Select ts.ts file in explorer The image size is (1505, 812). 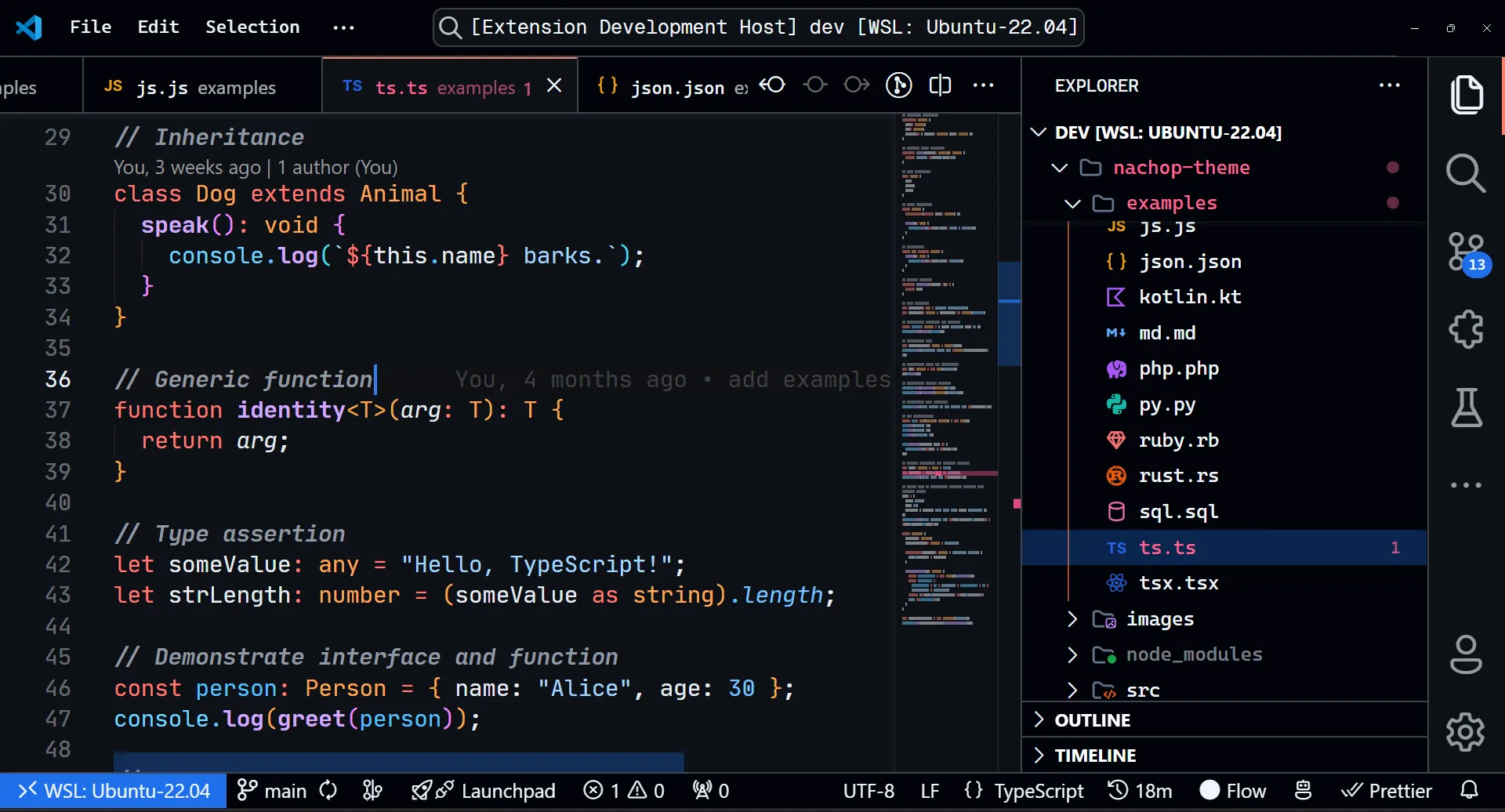(x=1224, y=548)
